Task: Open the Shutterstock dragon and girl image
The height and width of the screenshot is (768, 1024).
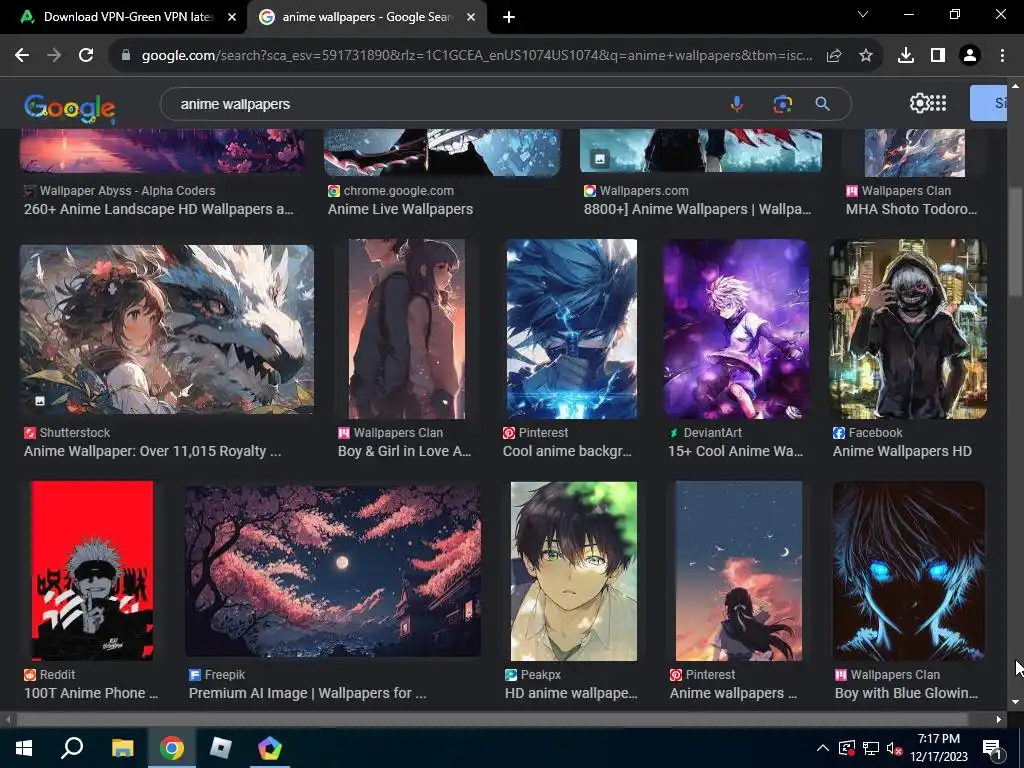Action: coord(167,329)
